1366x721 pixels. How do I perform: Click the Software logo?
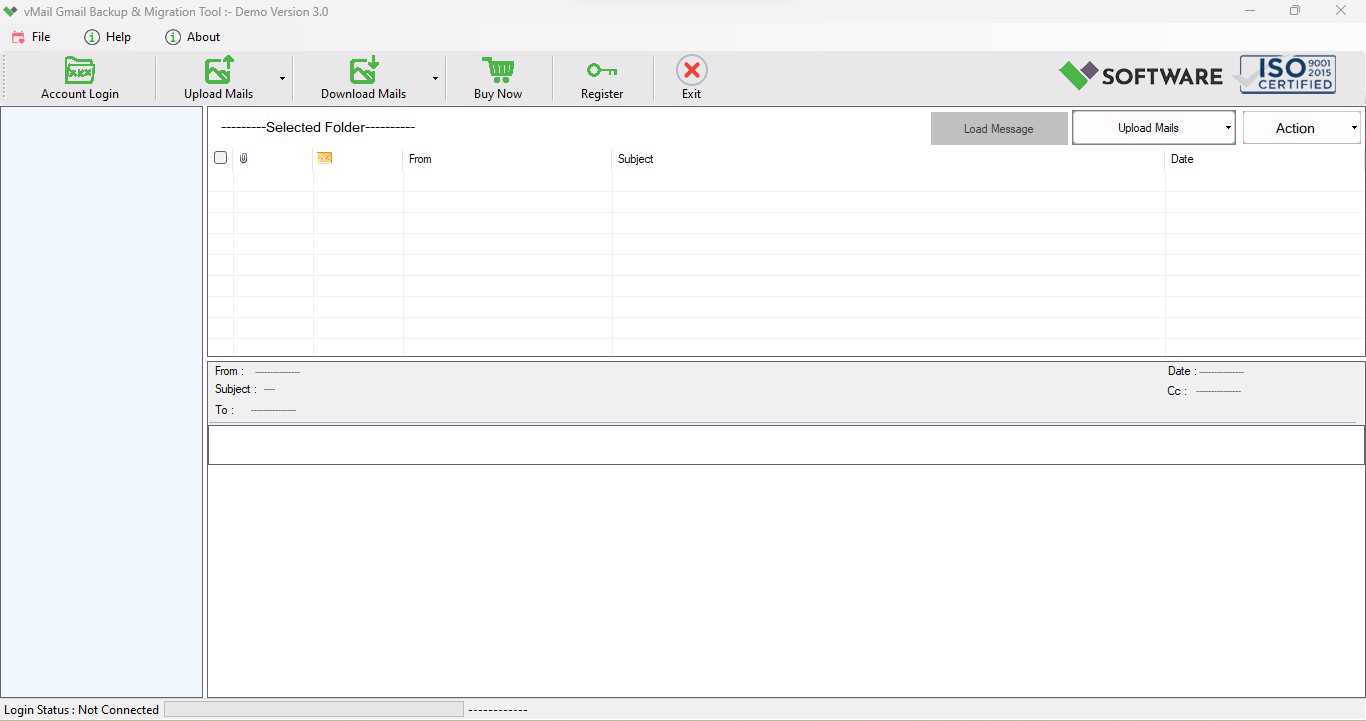pos(1141,76)
